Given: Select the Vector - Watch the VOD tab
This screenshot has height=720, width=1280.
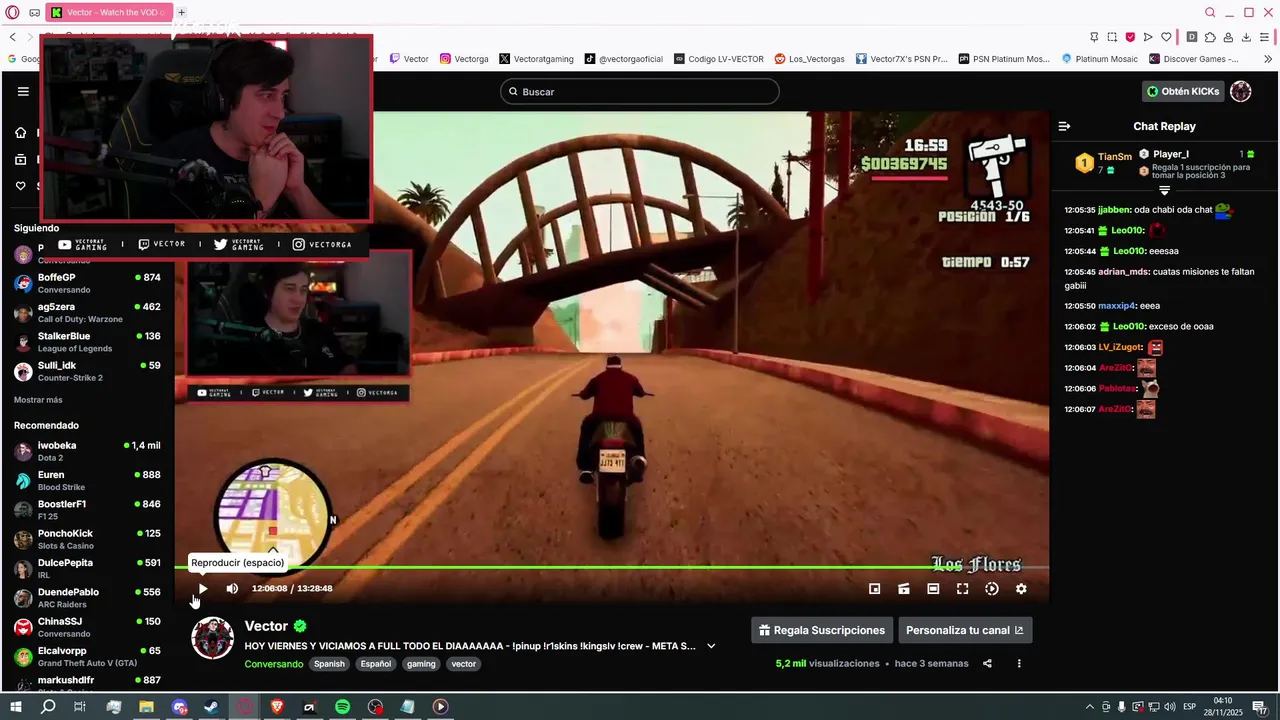Looking at the screenshot, I should tap(108, 13).
